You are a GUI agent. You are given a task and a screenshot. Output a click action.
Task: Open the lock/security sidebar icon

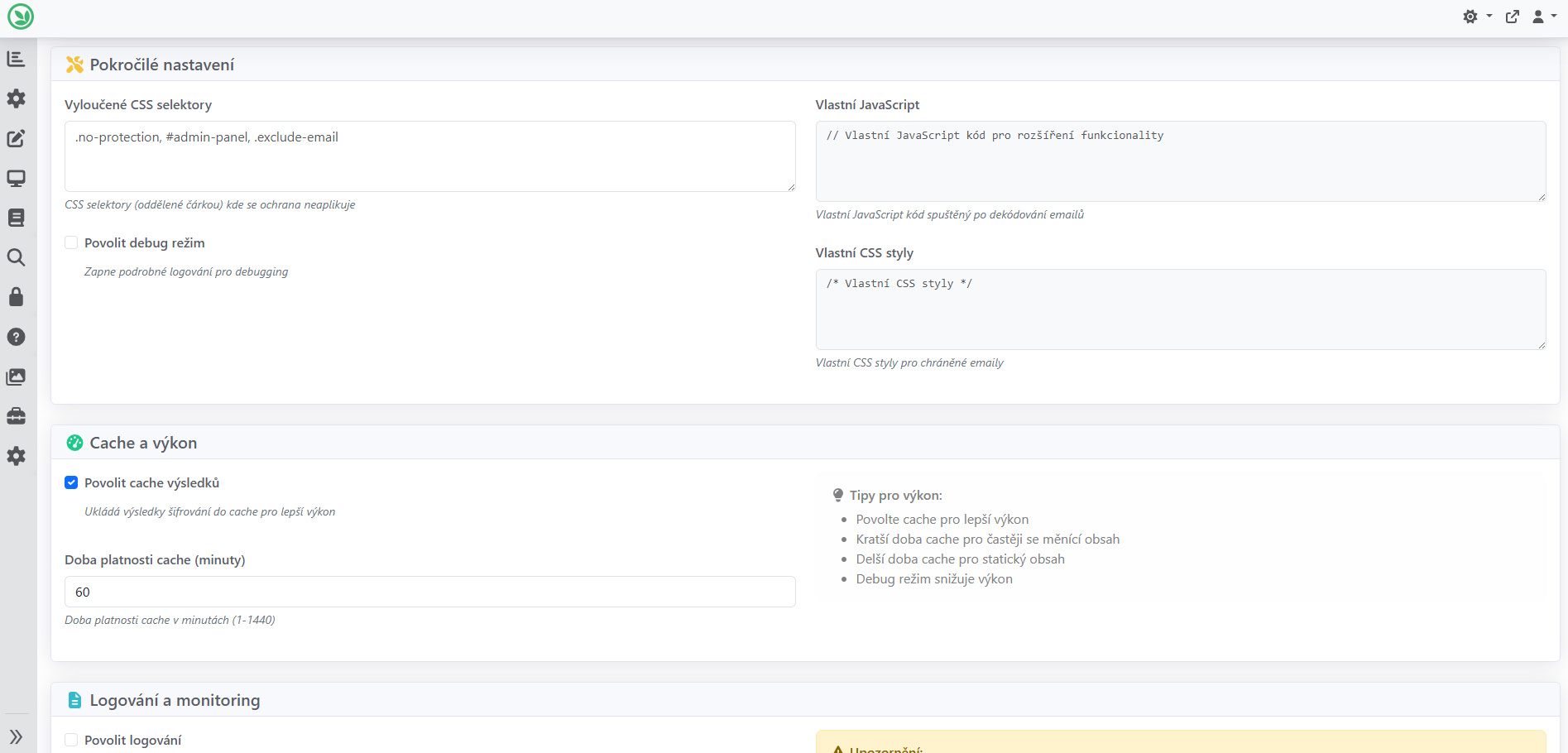pyautogui.click(x=16, y=297)
